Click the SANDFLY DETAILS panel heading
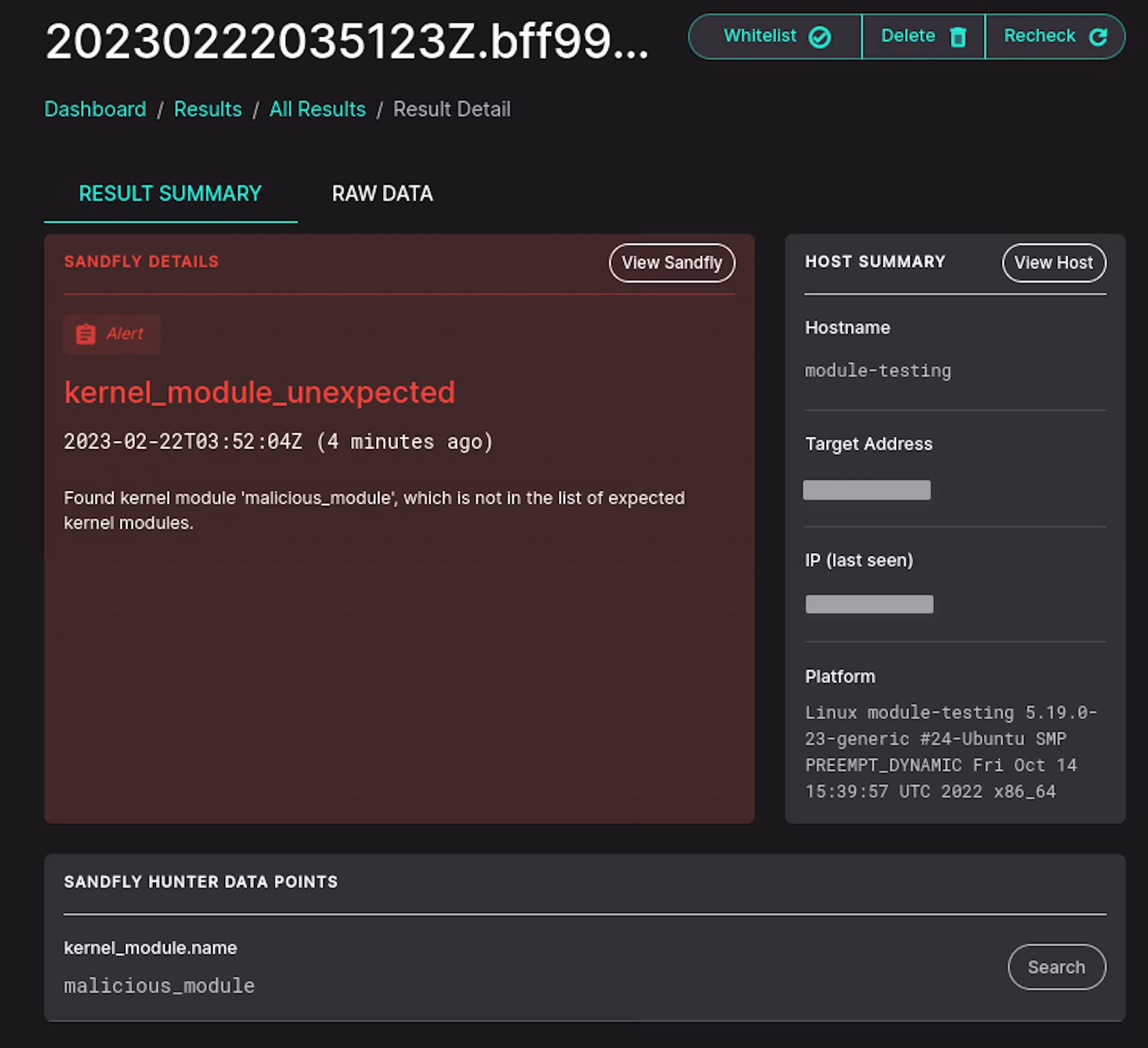This screenshot has width=1148, height=1048. [142, 261]
